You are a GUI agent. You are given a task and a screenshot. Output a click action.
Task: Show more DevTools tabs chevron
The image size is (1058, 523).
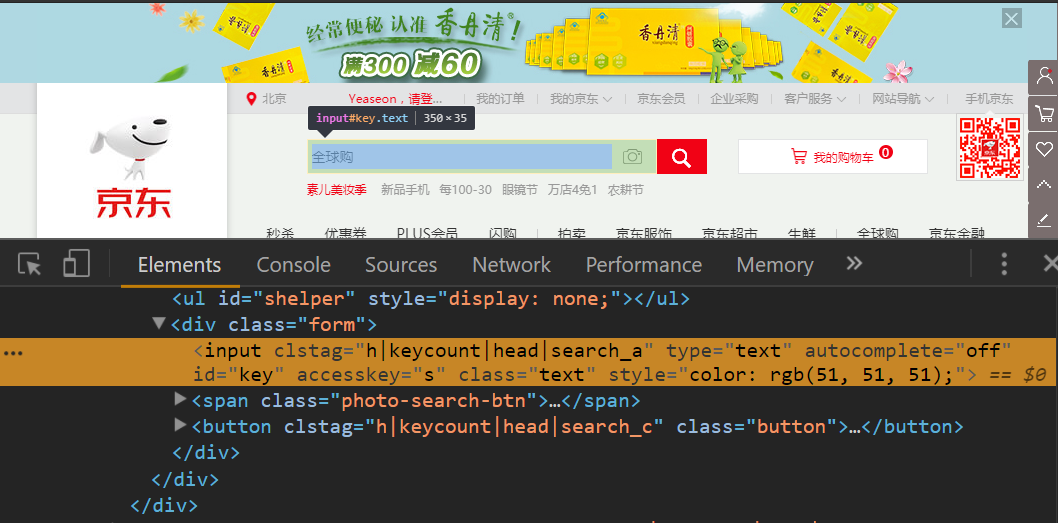(x=854, y=263)
